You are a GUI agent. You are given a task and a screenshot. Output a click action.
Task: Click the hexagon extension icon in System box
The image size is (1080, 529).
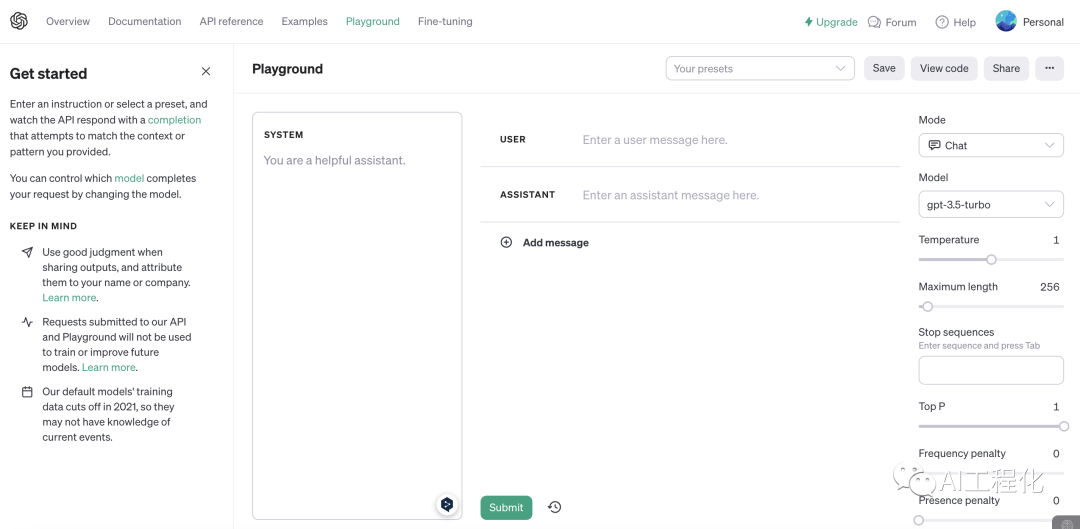point(447,504)
